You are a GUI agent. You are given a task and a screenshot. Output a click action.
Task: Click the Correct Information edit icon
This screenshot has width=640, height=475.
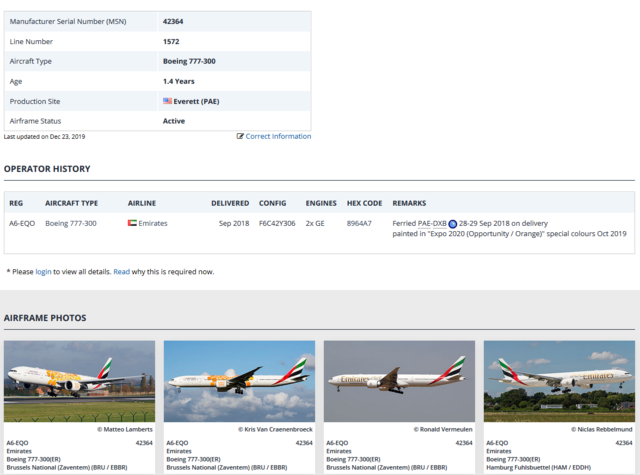[240, 136]
